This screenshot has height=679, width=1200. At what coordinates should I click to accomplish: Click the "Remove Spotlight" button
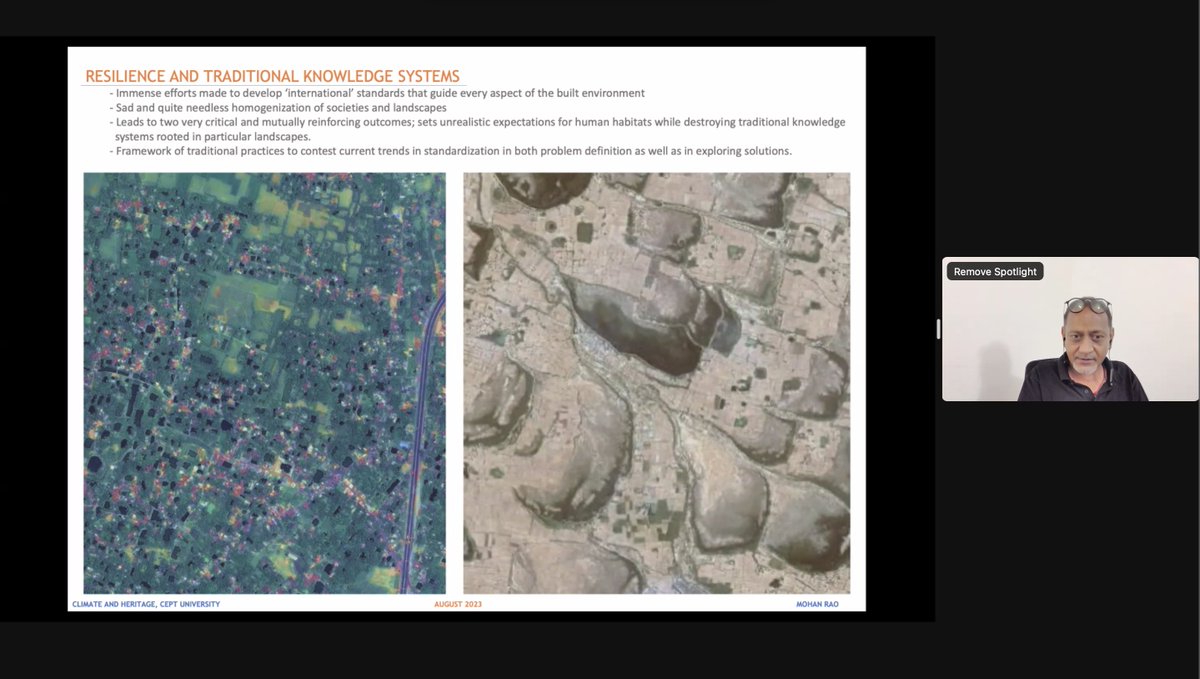point(994,271)
